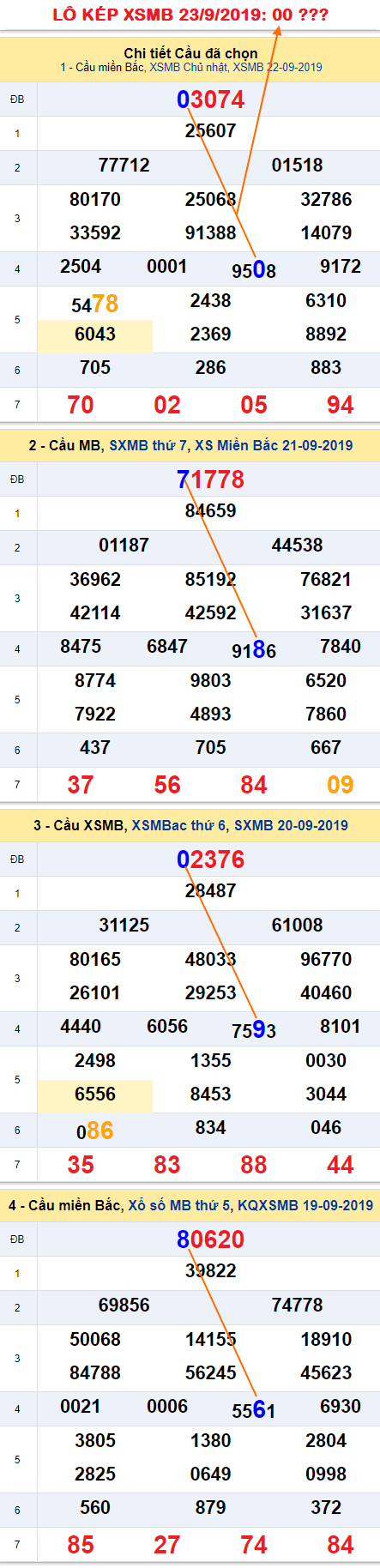
Task: Click prize 4 number 9508
Action: click(254, 270)
